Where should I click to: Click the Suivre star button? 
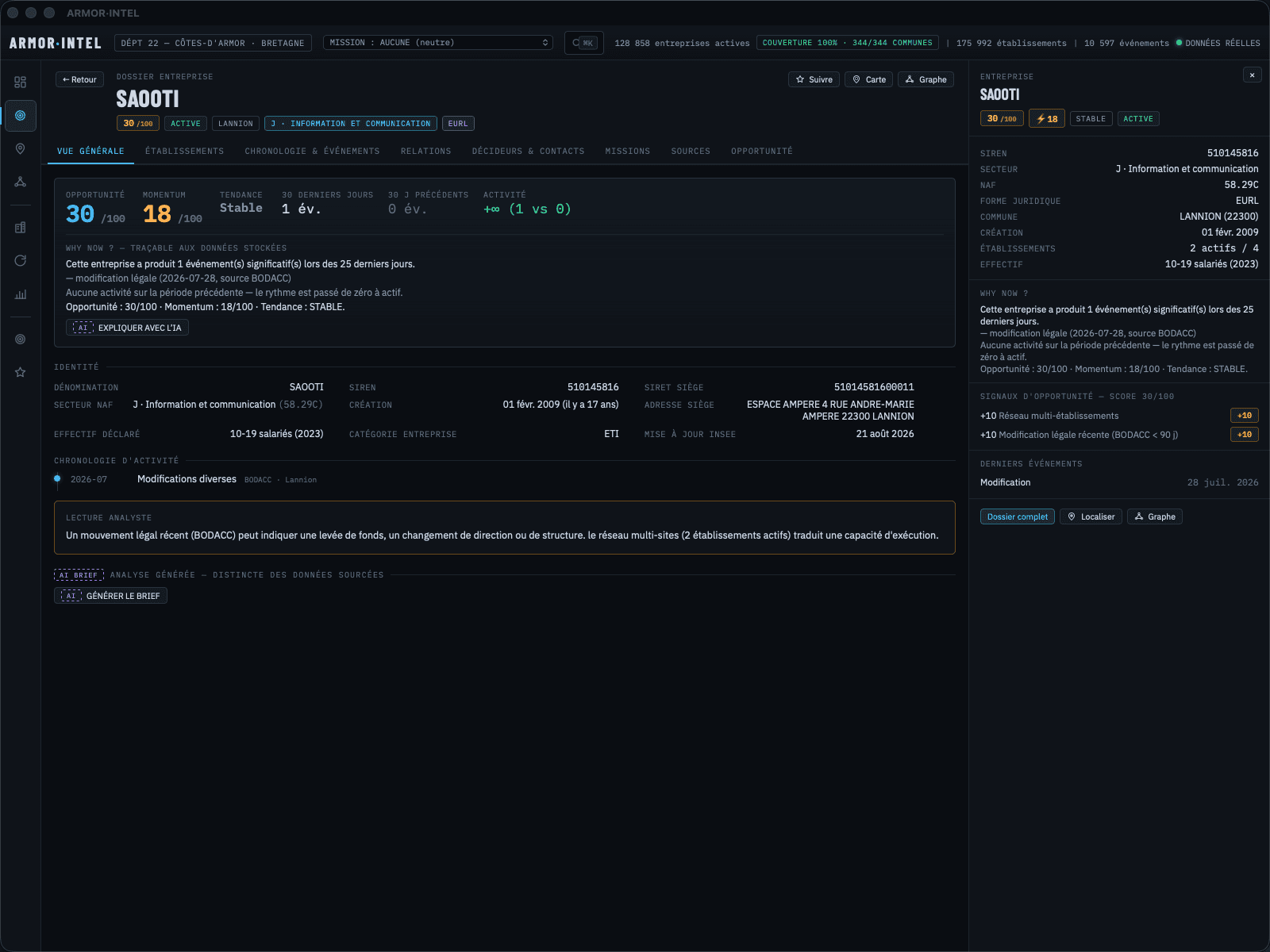tap(814, 79)
